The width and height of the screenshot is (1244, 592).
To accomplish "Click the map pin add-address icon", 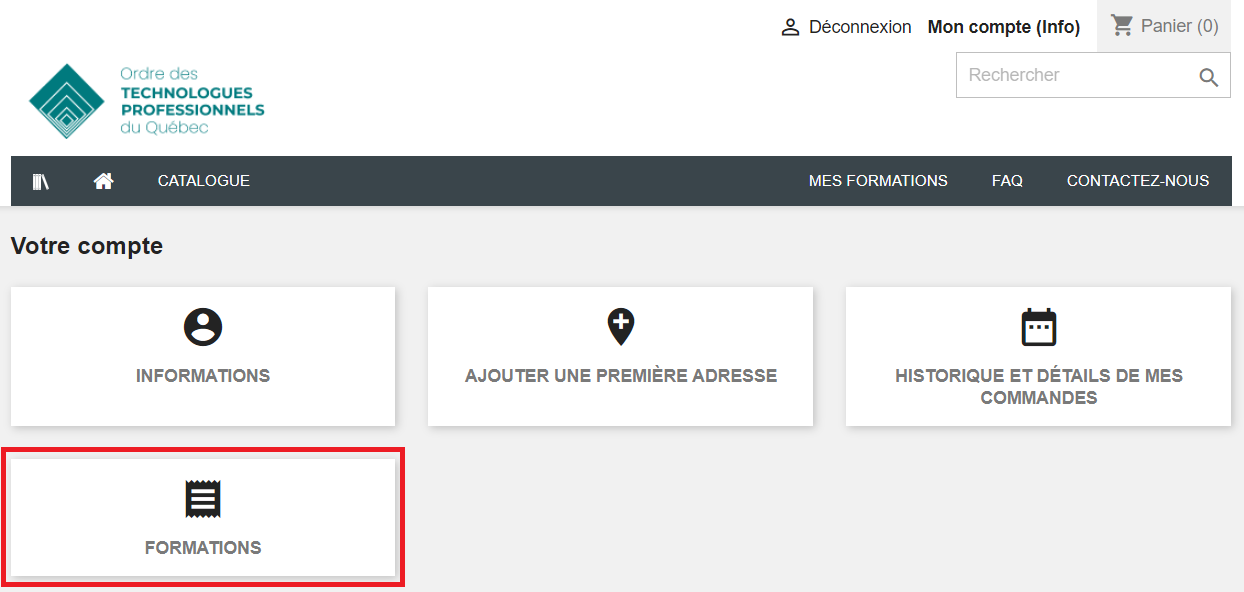I will click(x=621, y=327).
